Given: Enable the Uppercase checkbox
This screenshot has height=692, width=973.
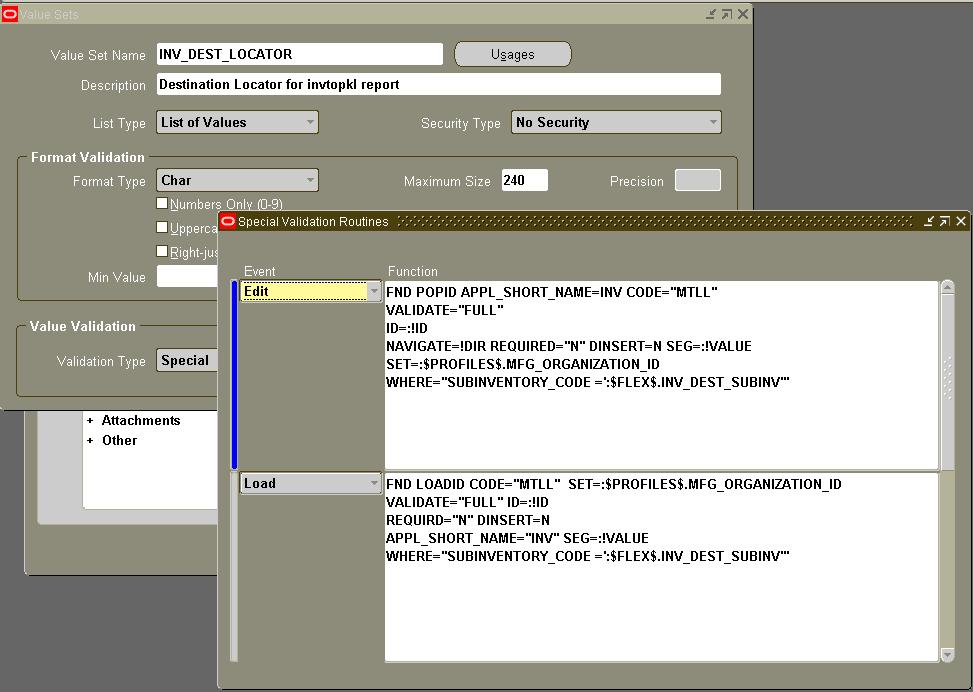Looking at the screenshot, I should pyautogui.click(x=162, y=228).
